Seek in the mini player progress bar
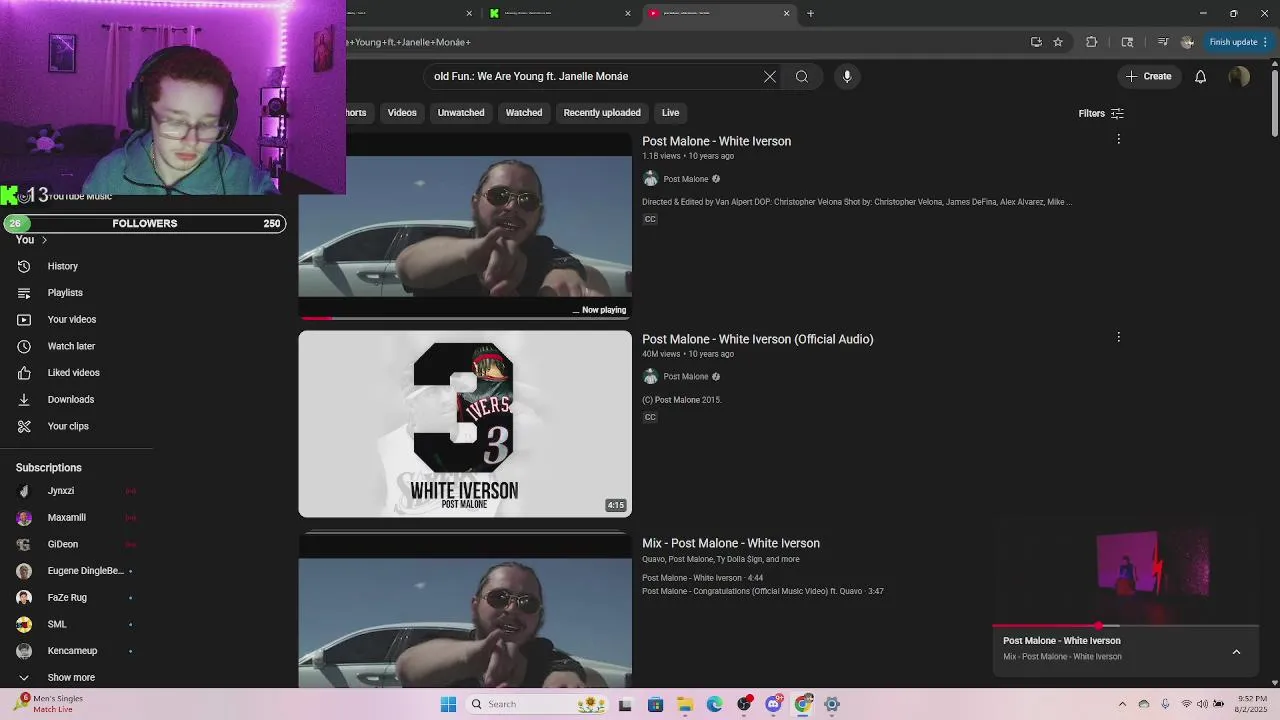 [1125, 626]
